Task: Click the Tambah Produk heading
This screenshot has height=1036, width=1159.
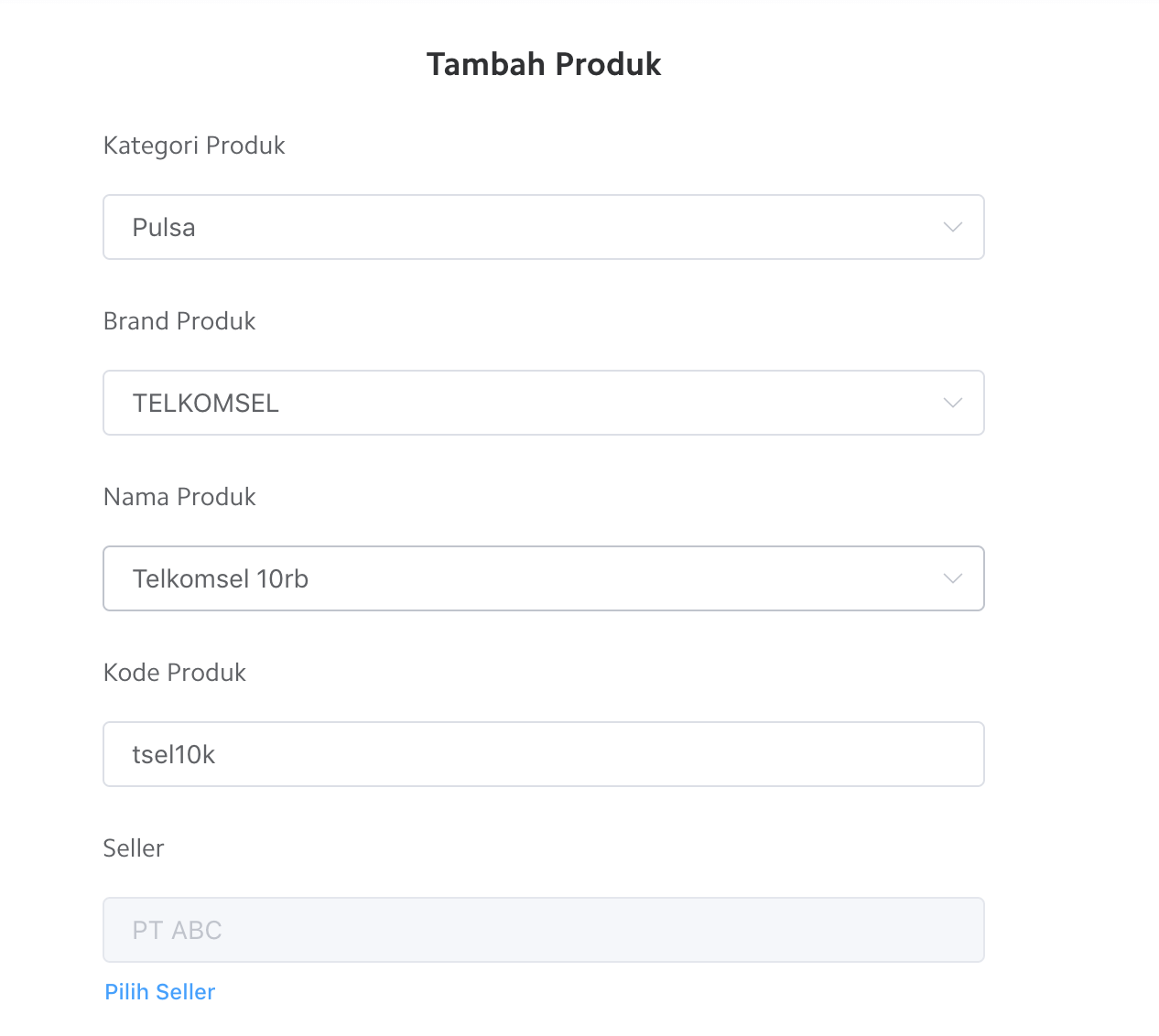Action: coord(544,64)
